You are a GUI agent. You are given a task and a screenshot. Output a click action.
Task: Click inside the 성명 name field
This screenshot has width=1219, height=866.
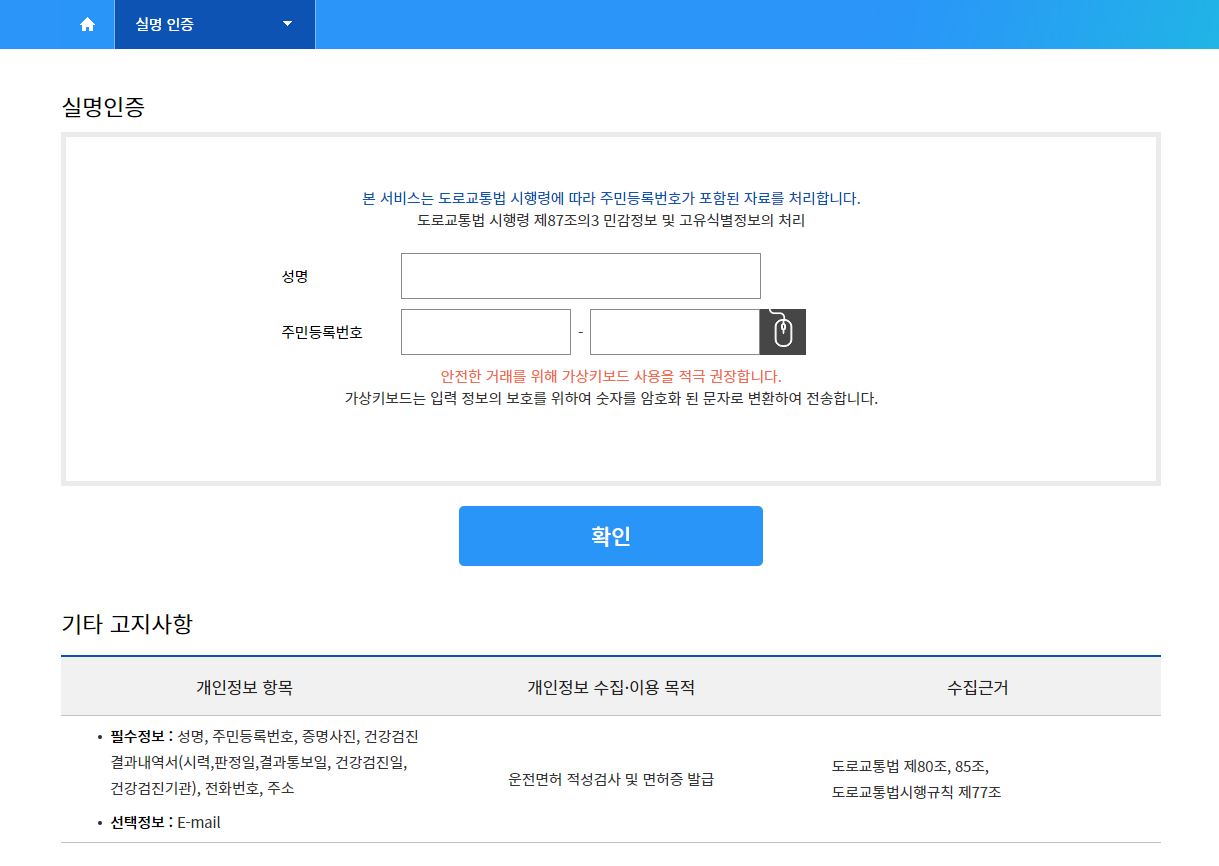(x=580, y=275)
